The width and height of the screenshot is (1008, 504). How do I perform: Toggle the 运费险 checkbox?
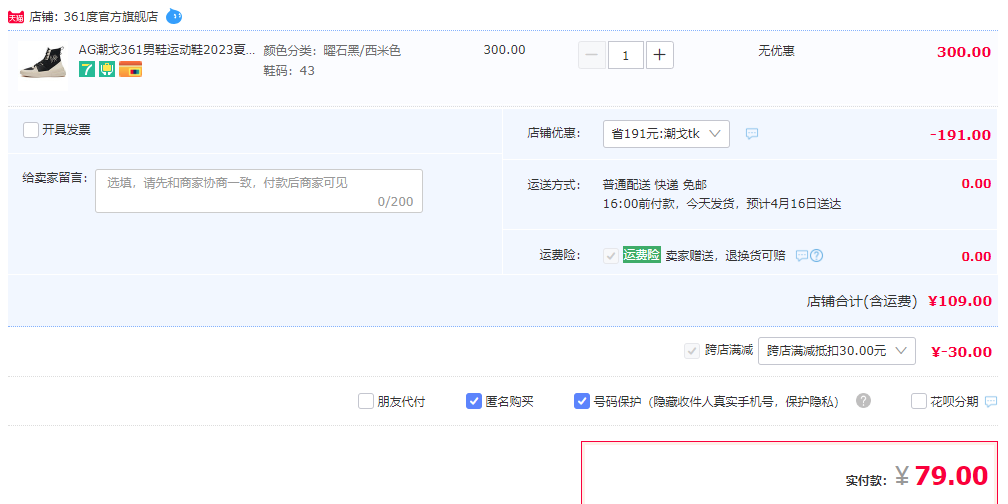[x=611, y=256]
